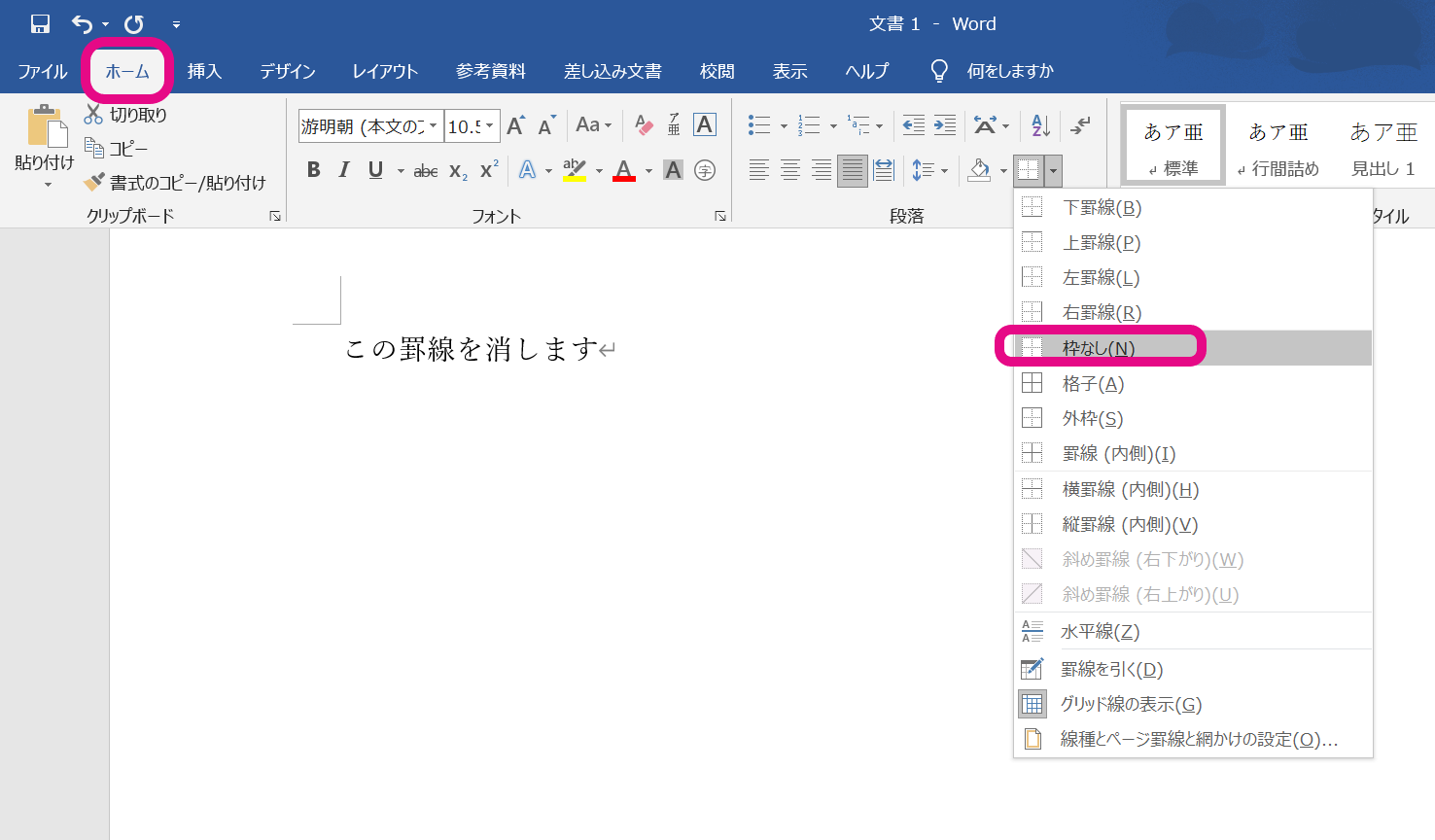Open 線種とページ罫線と網かけの設定(O)
The height and width of the screenshot is (840, 1435).
pos(1193,739)
